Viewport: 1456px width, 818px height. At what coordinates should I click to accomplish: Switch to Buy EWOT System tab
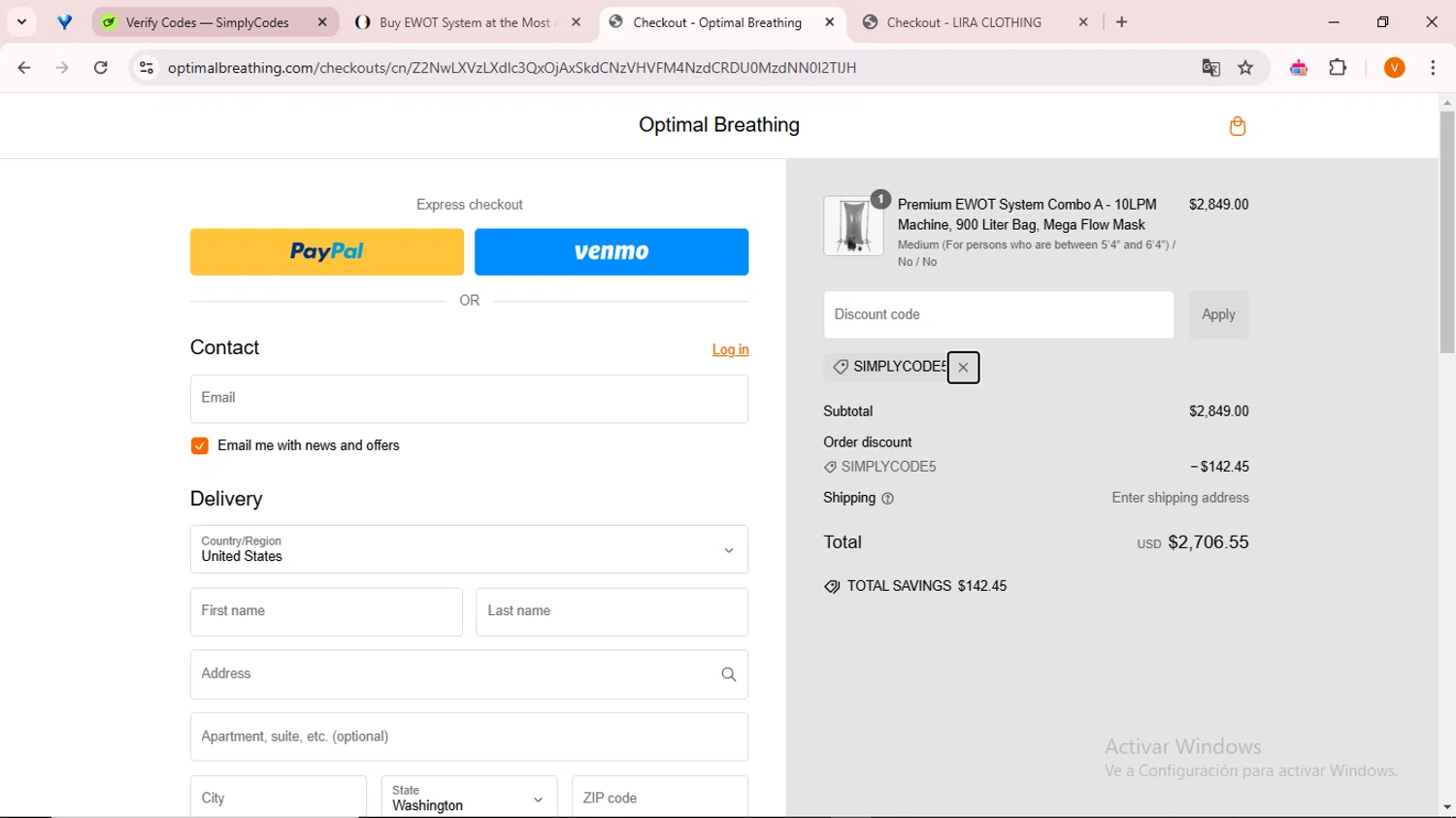coord(469,22)
